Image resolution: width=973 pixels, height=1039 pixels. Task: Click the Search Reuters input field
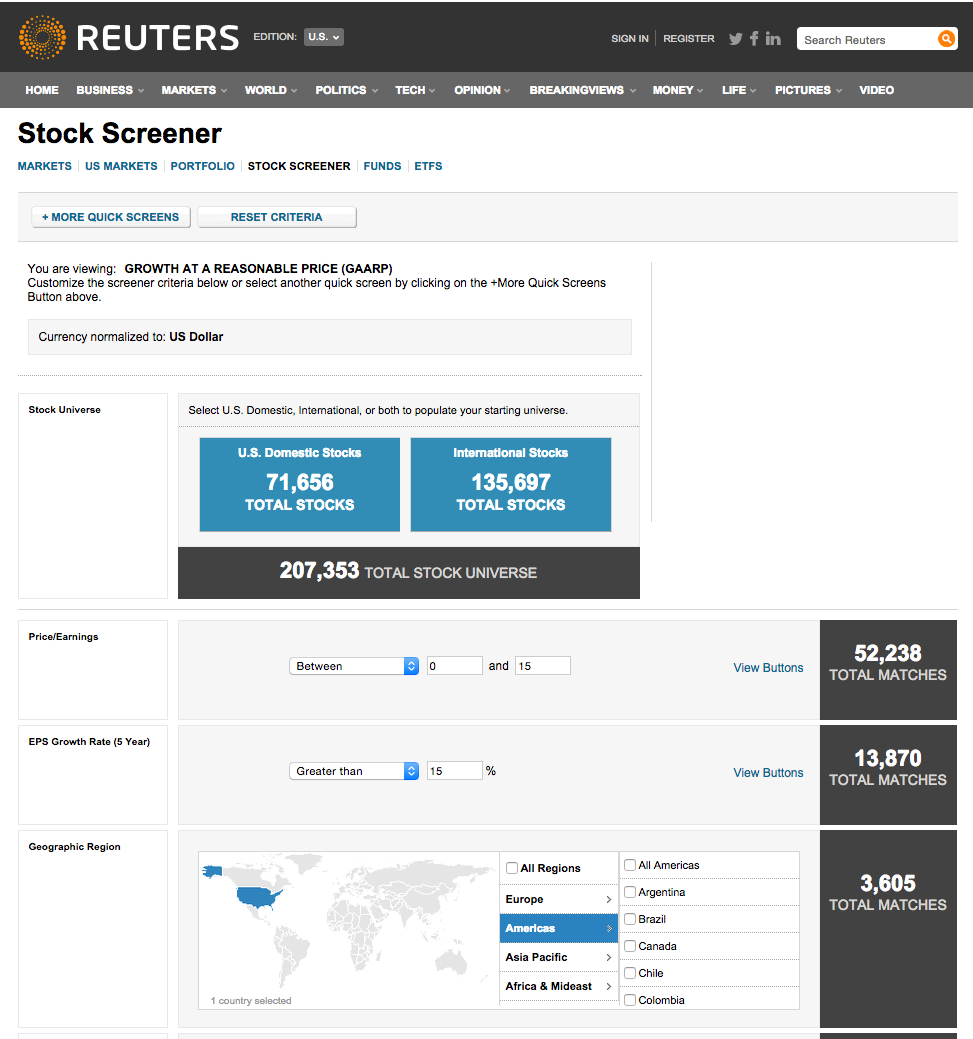(867, 40)
